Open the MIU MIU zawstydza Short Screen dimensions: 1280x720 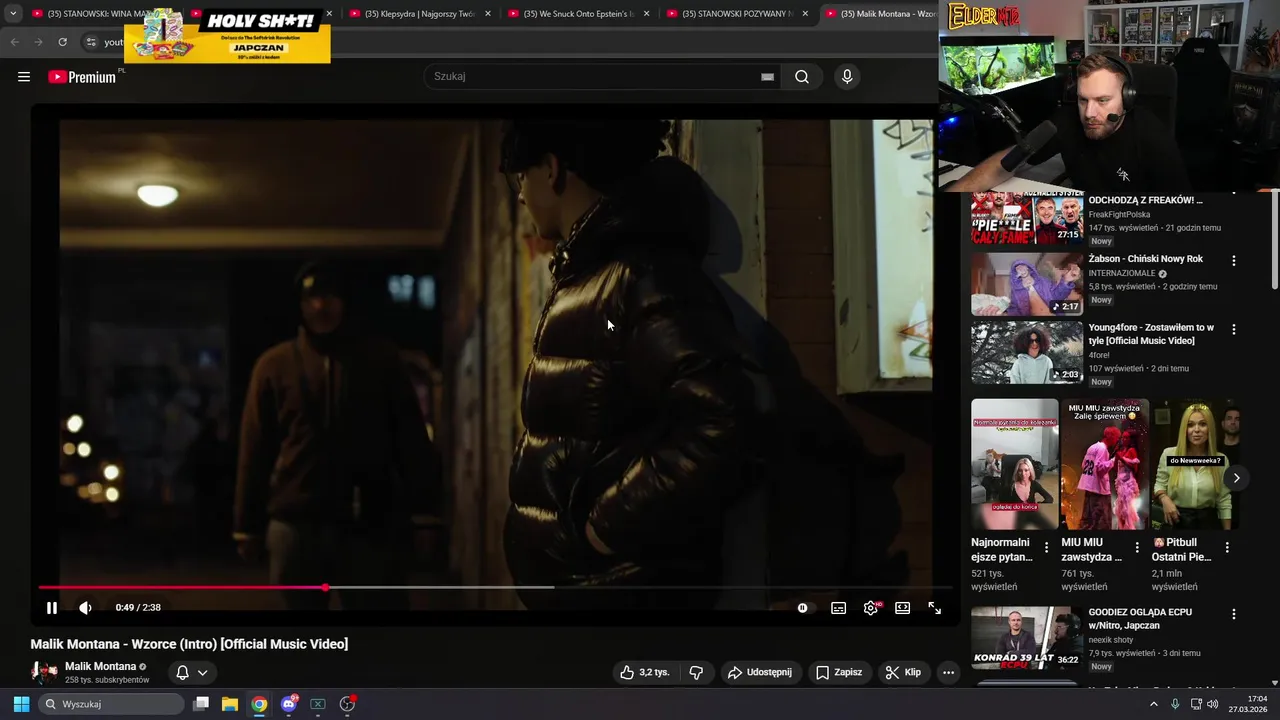point(1104,464)
